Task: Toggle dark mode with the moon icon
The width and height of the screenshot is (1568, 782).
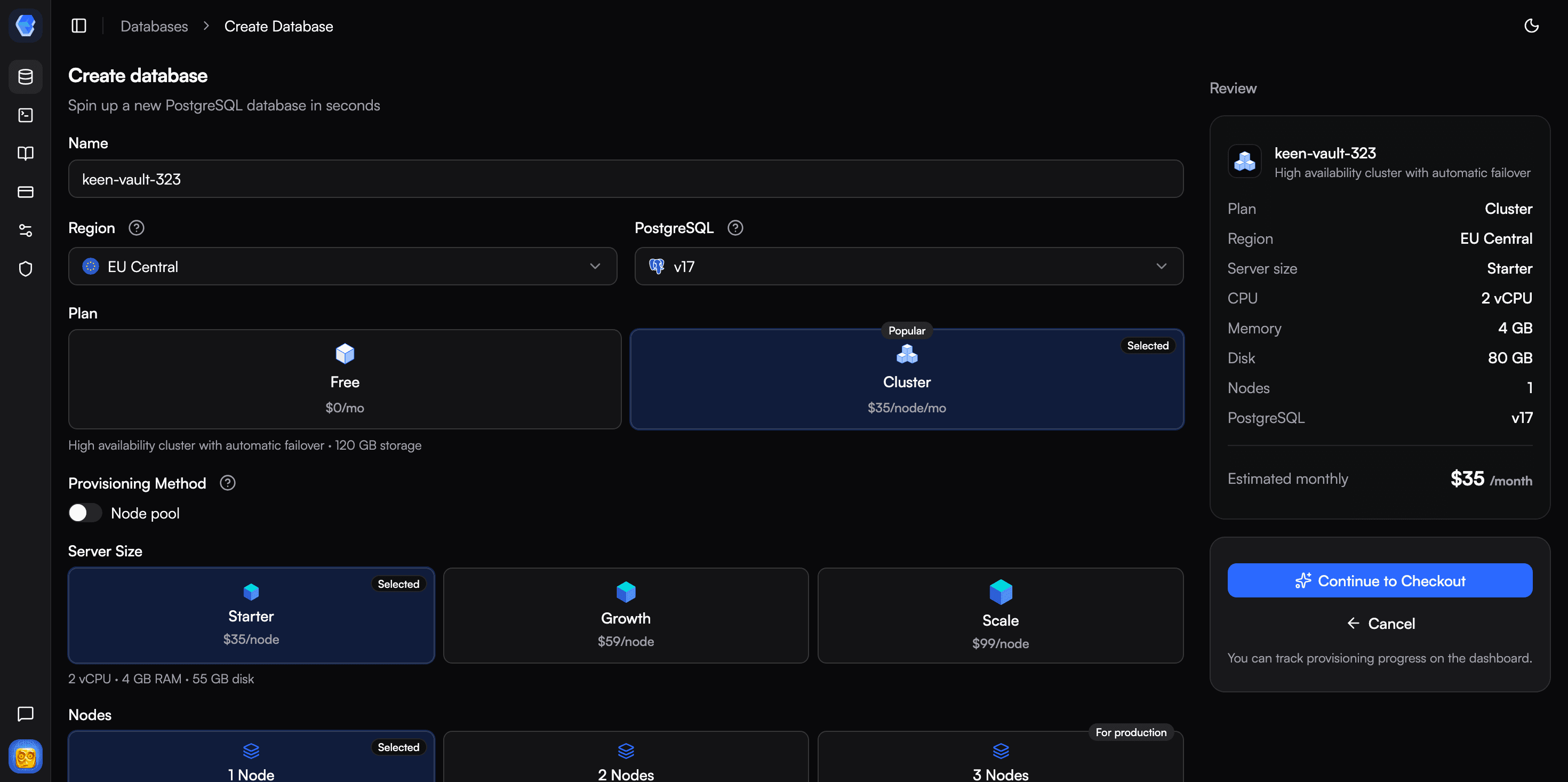Action: click(x=1532, y=26)
